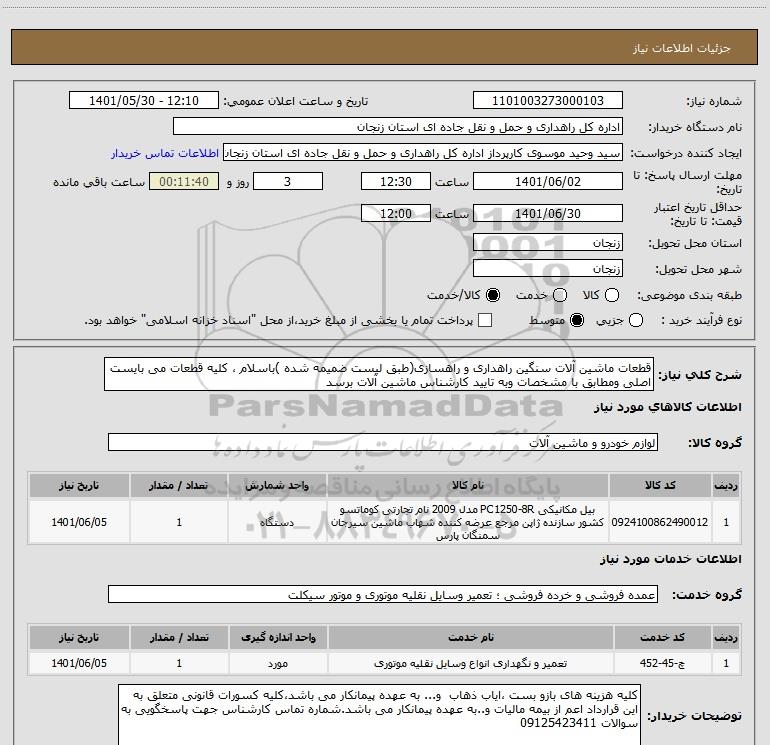Click the buyer organization name field
The width and height of the screenshot is (770, 745).
(398, 127)
